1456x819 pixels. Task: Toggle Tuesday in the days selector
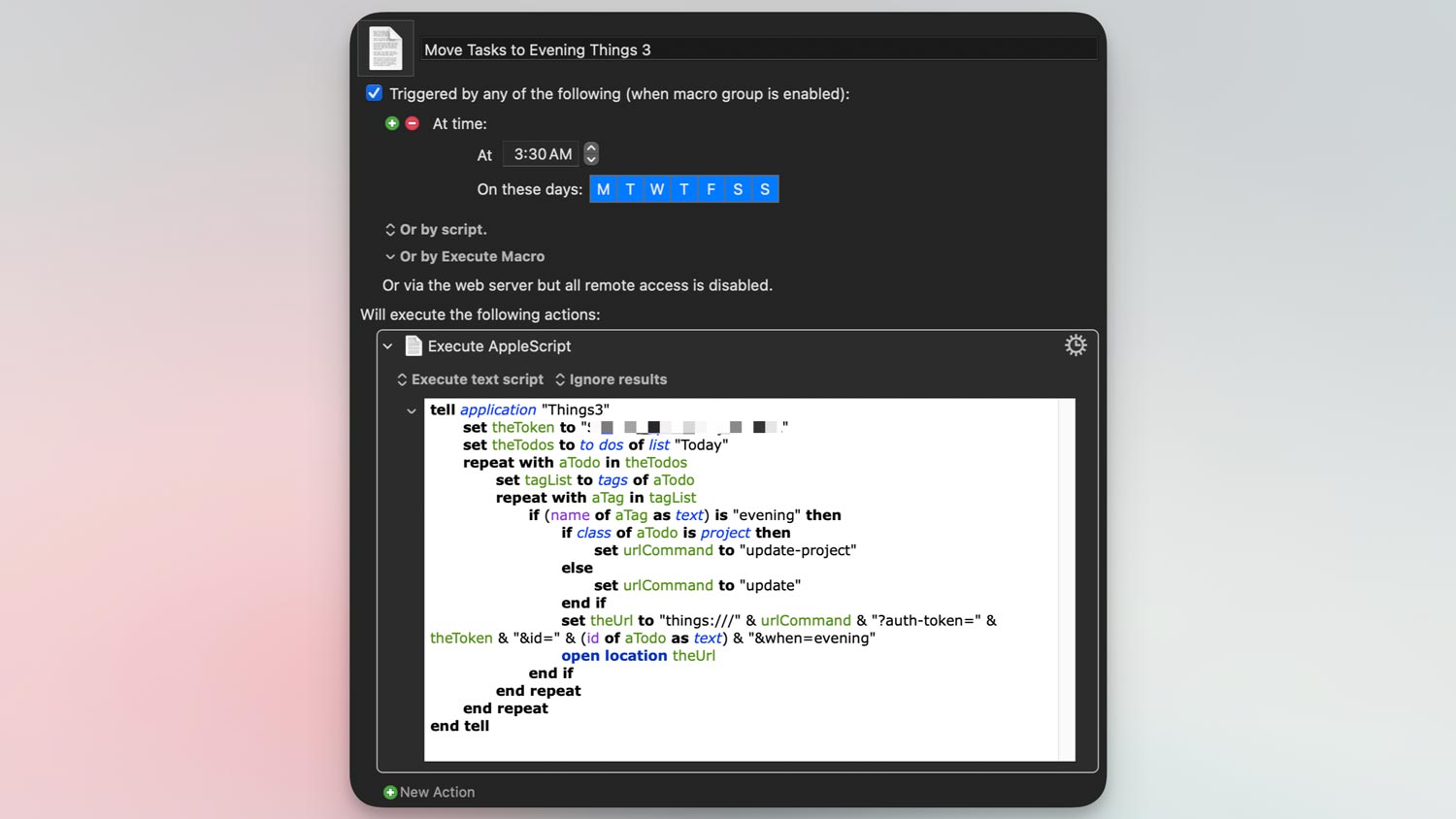(630, 189)
